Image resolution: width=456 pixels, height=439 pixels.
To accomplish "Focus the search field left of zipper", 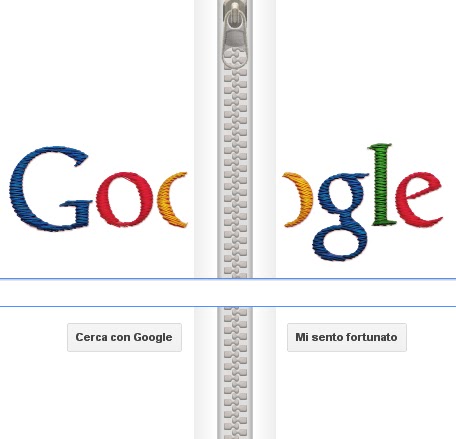I will (97, 293).
